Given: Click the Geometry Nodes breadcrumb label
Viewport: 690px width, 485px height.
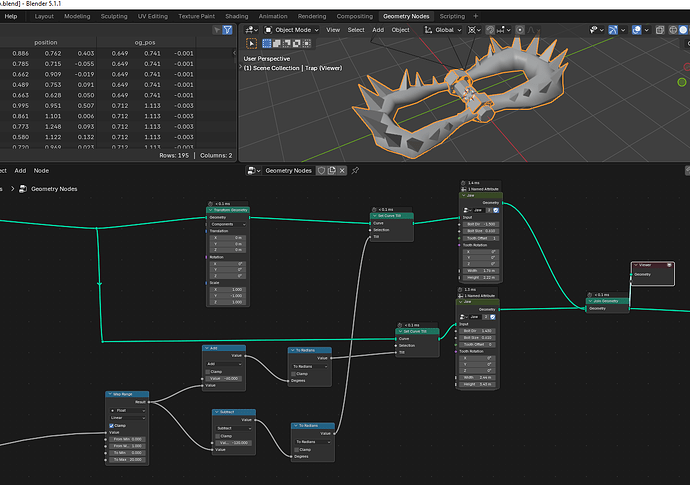Looking at the screenshot, I should [54, 189].
